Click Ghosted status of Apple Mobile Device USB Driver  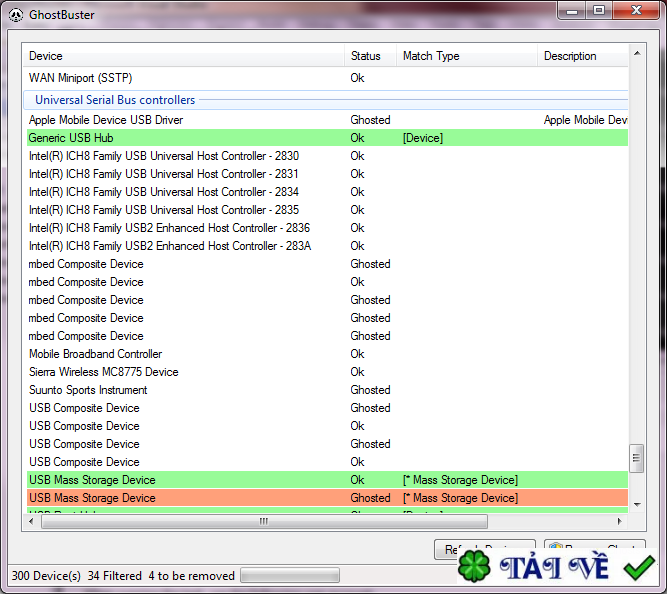(370, 120)
